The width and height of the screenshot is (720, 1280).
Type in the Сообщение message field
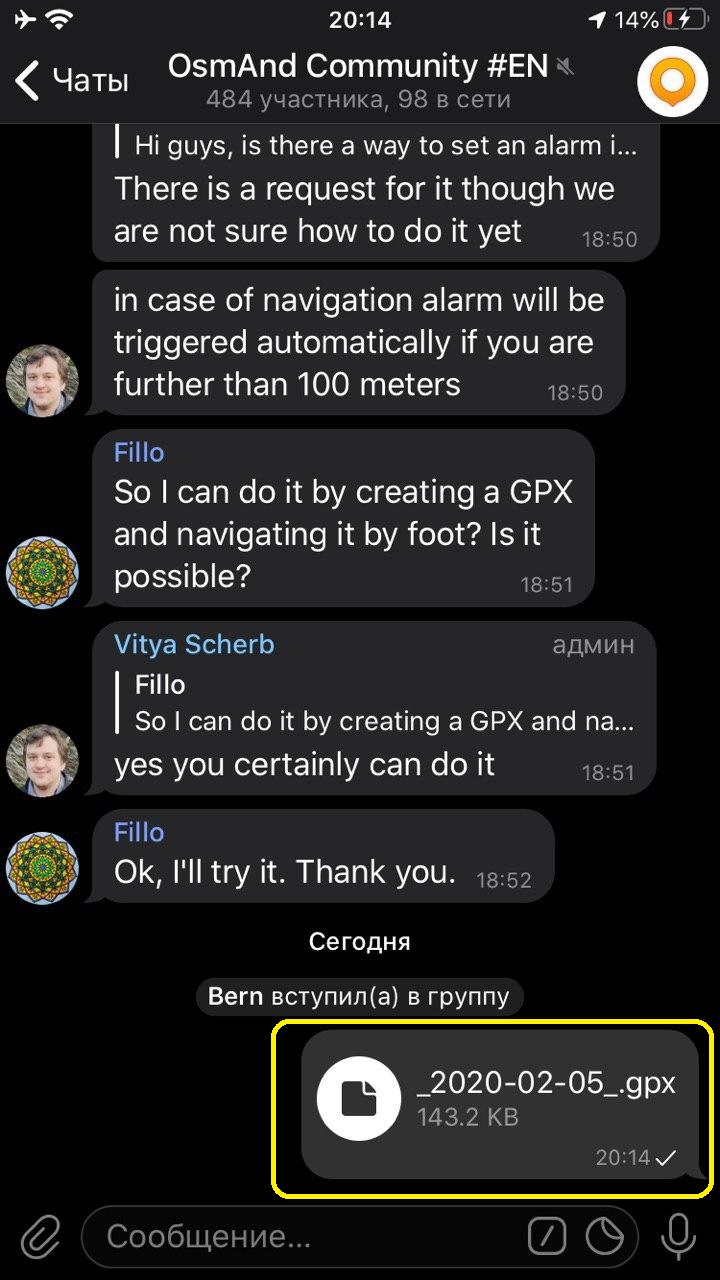(300, 1238)
